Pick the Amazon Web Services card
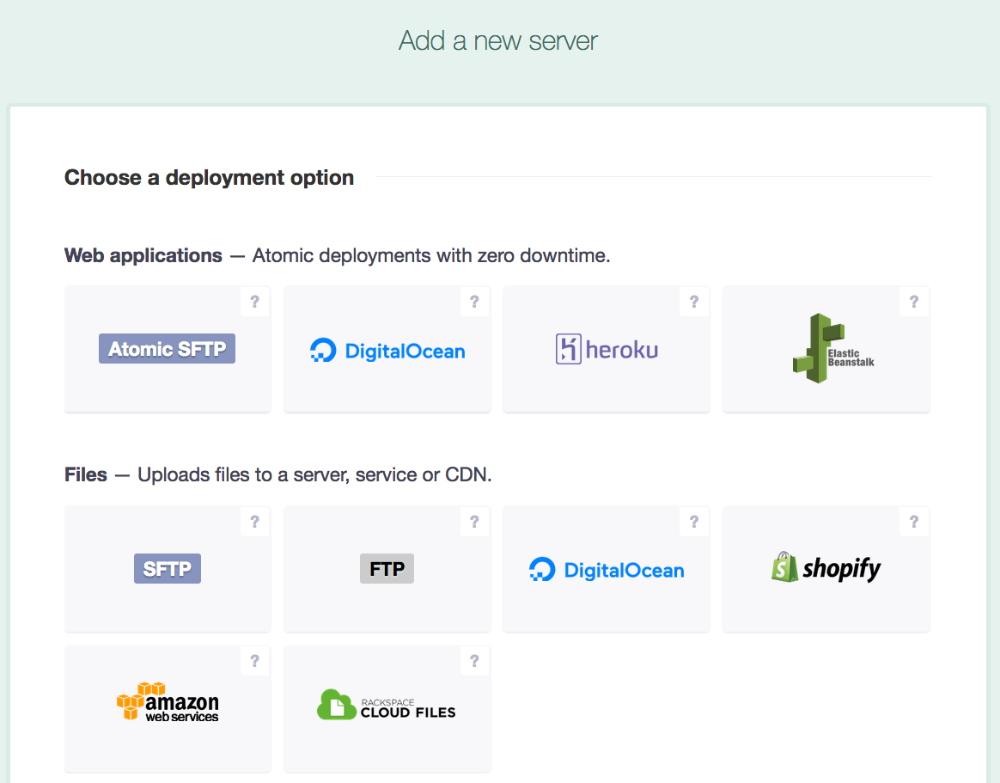The width and height of the screenshot is (1000, 783). tap(168, 708)
